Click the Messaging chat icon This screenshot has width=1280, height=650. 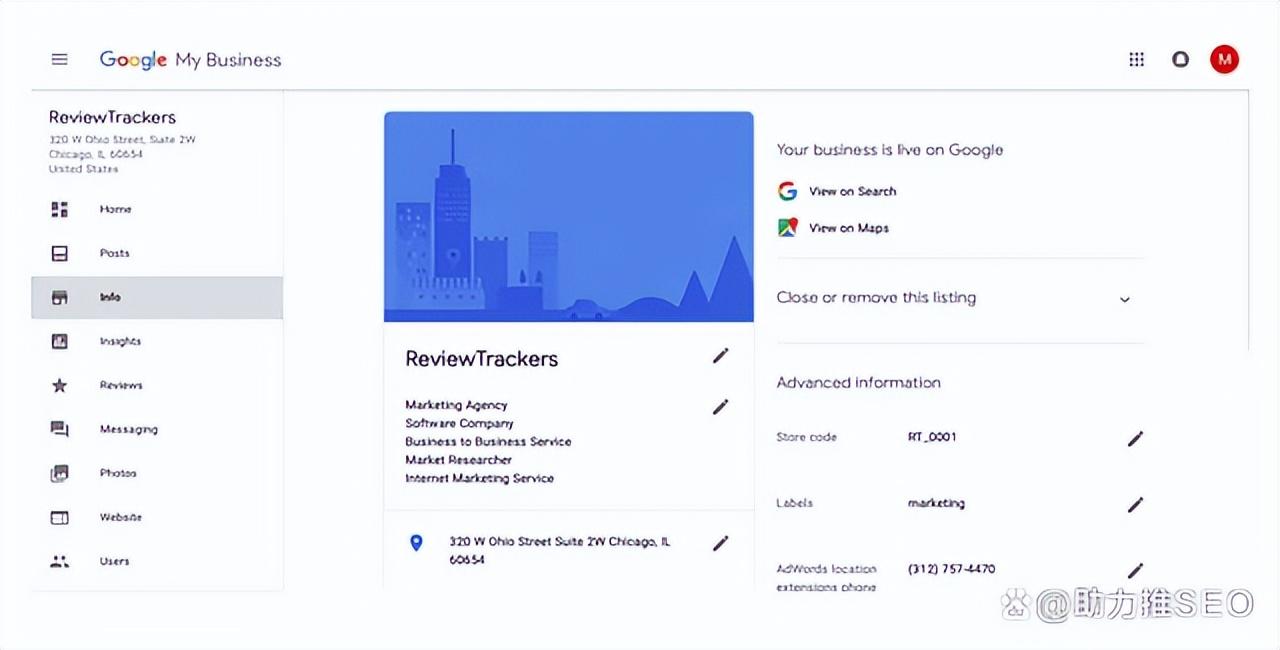tap(60, 429)
